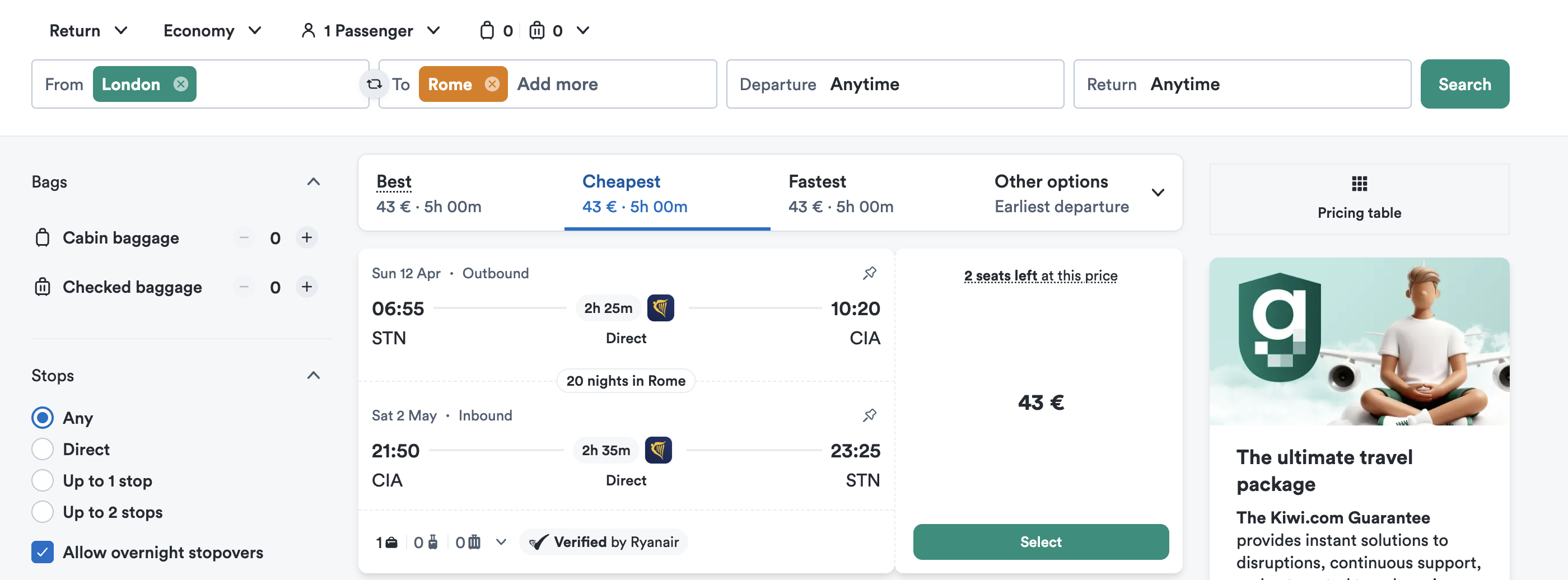Click the green Search button
This screenshot has width=1568, height=580.
tap(1464, 84)
